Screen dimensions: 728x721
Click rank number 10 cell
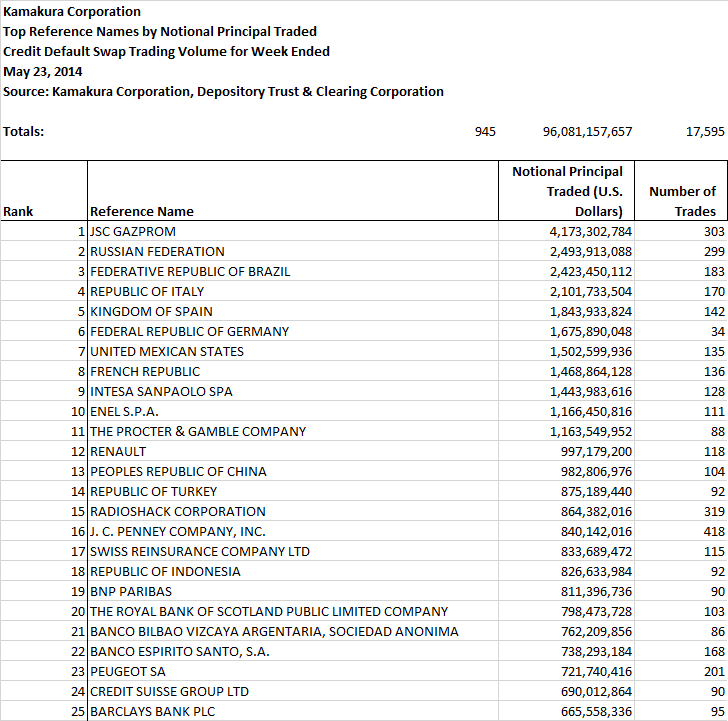44,411
